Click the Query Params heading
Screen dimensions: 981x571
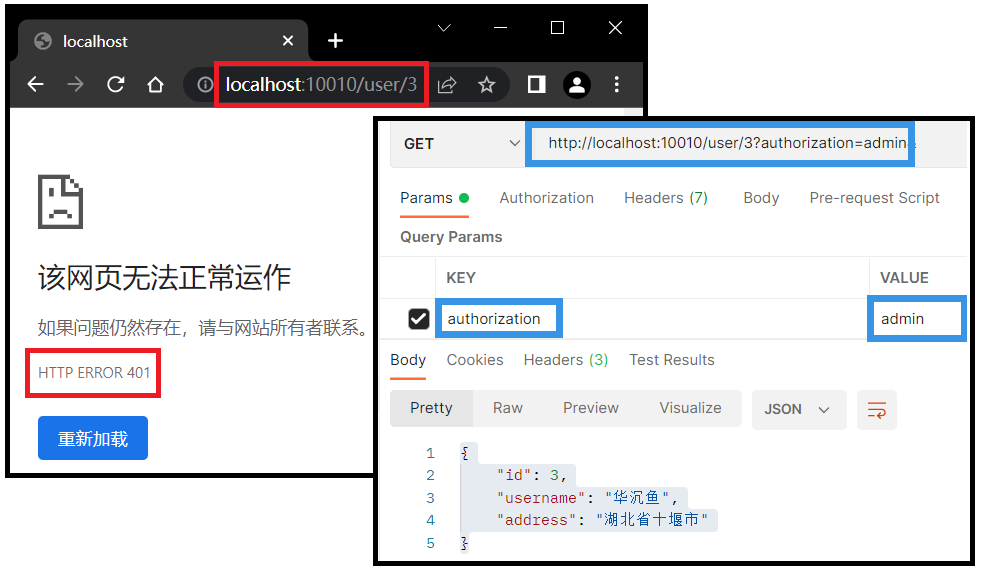tap(451, 237)
